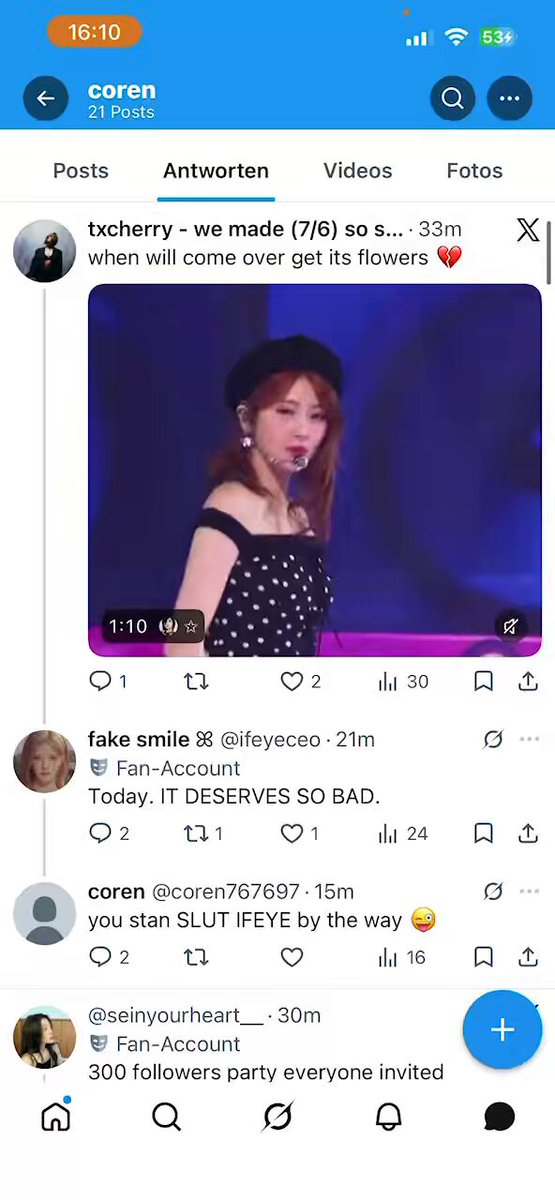Repost the fake smile reply

coord(196,833)
